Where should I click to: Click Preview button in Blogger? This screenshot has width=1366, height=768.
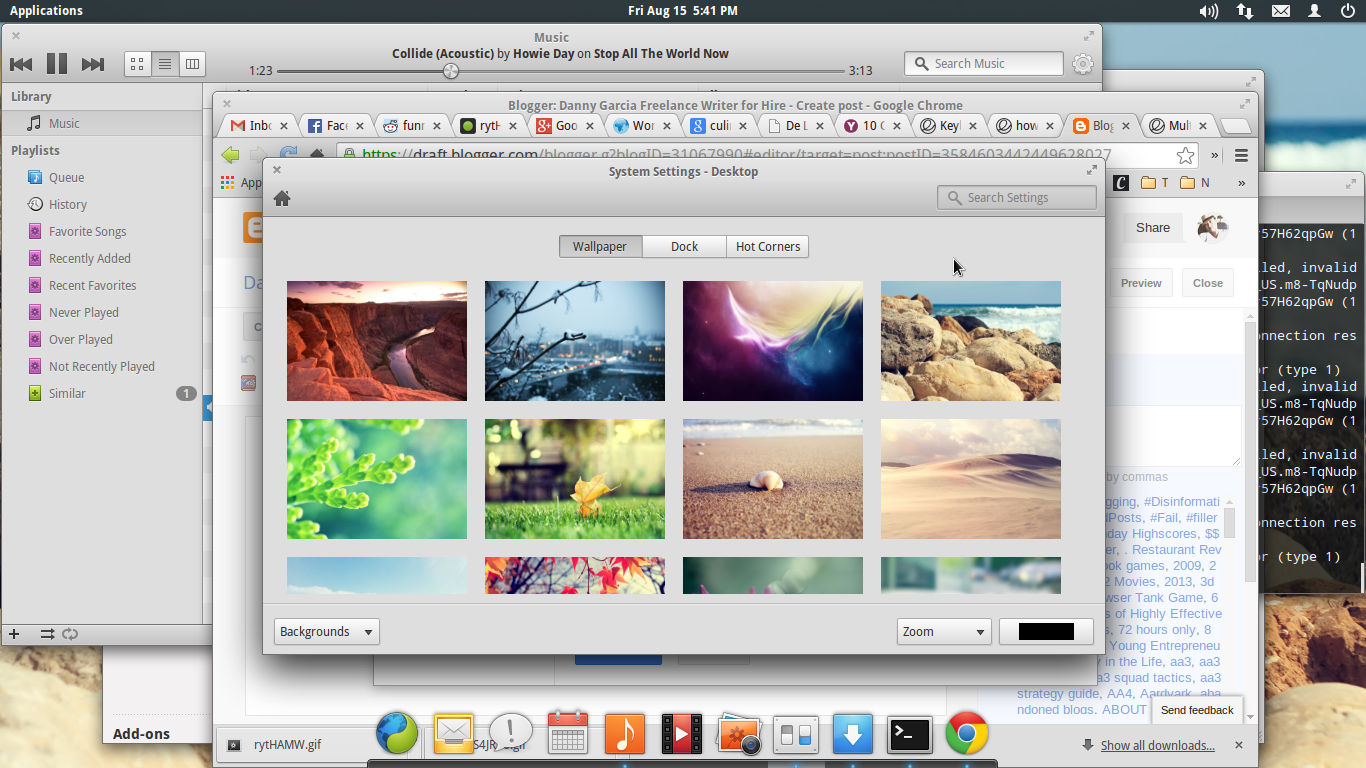(1141, 283)
